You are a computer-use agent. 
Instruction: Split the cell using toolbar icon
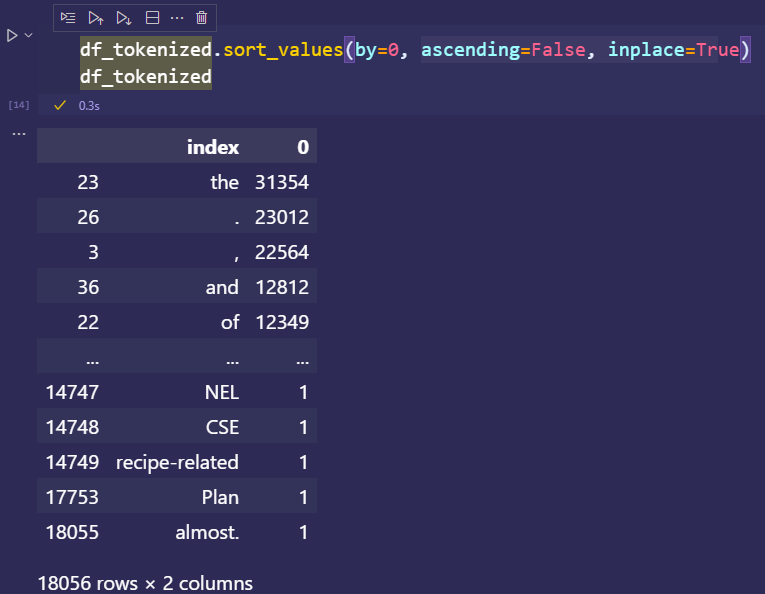pos(152,18)
